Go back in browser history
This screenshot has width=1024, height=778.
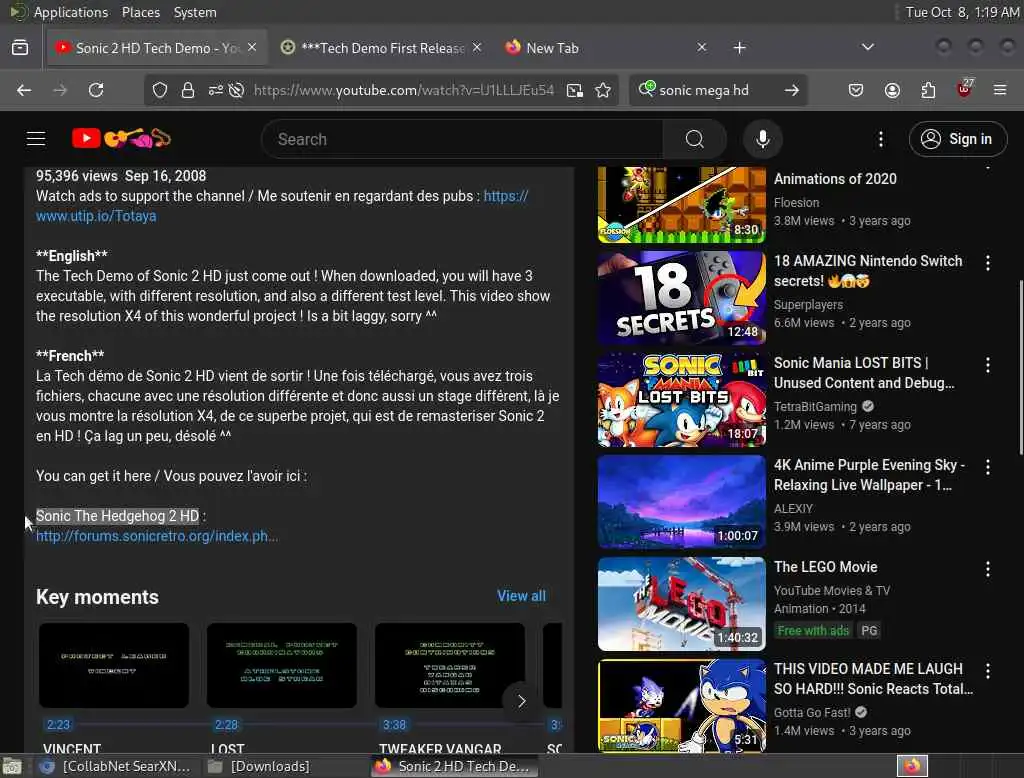[x=24, y=90]
